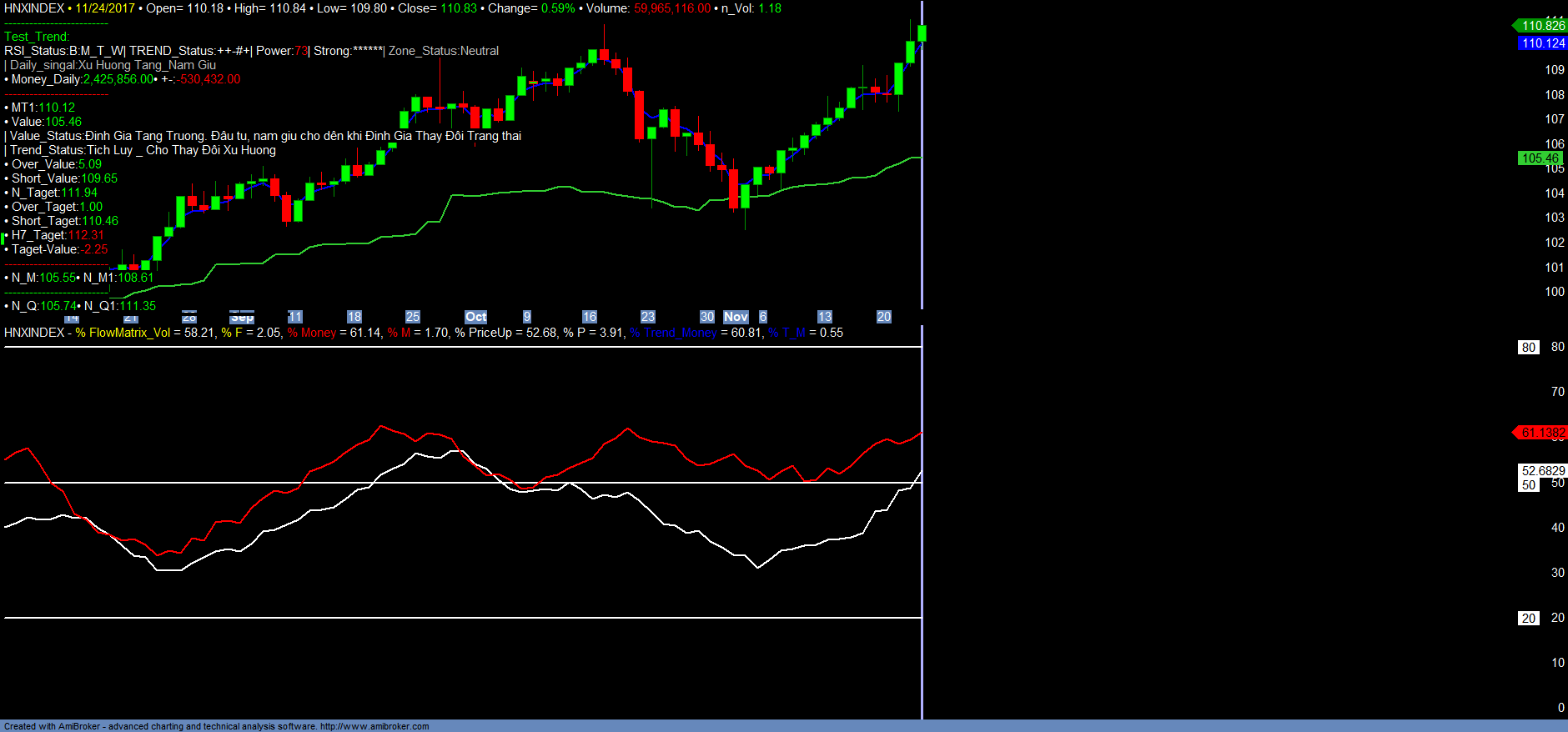Click the boxed 80 level marker

tap(1528, 348)
